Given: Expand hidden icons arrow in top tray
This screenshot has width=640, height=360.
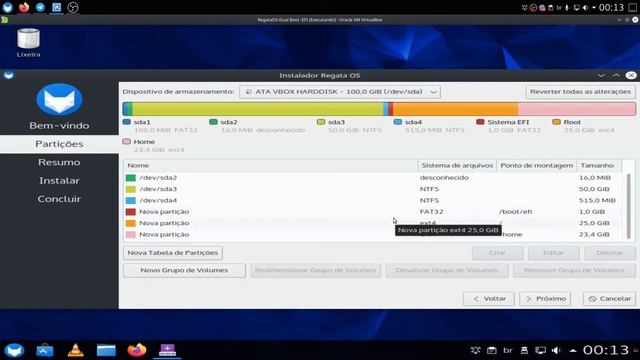Looking at the screenshot, I should [x=594, y=8].
